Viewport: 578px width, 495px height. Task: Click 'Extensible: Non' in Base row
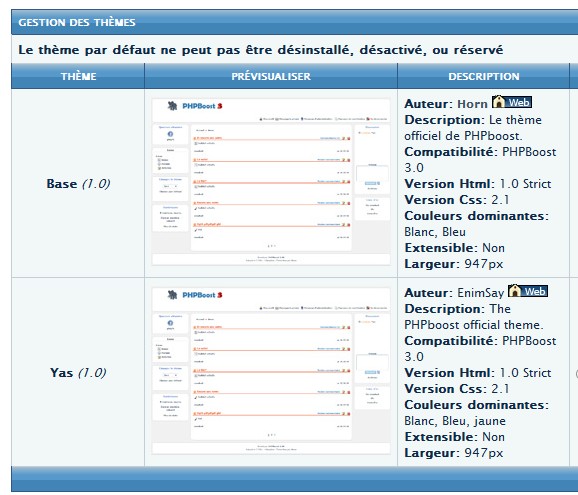pos(455,248)
